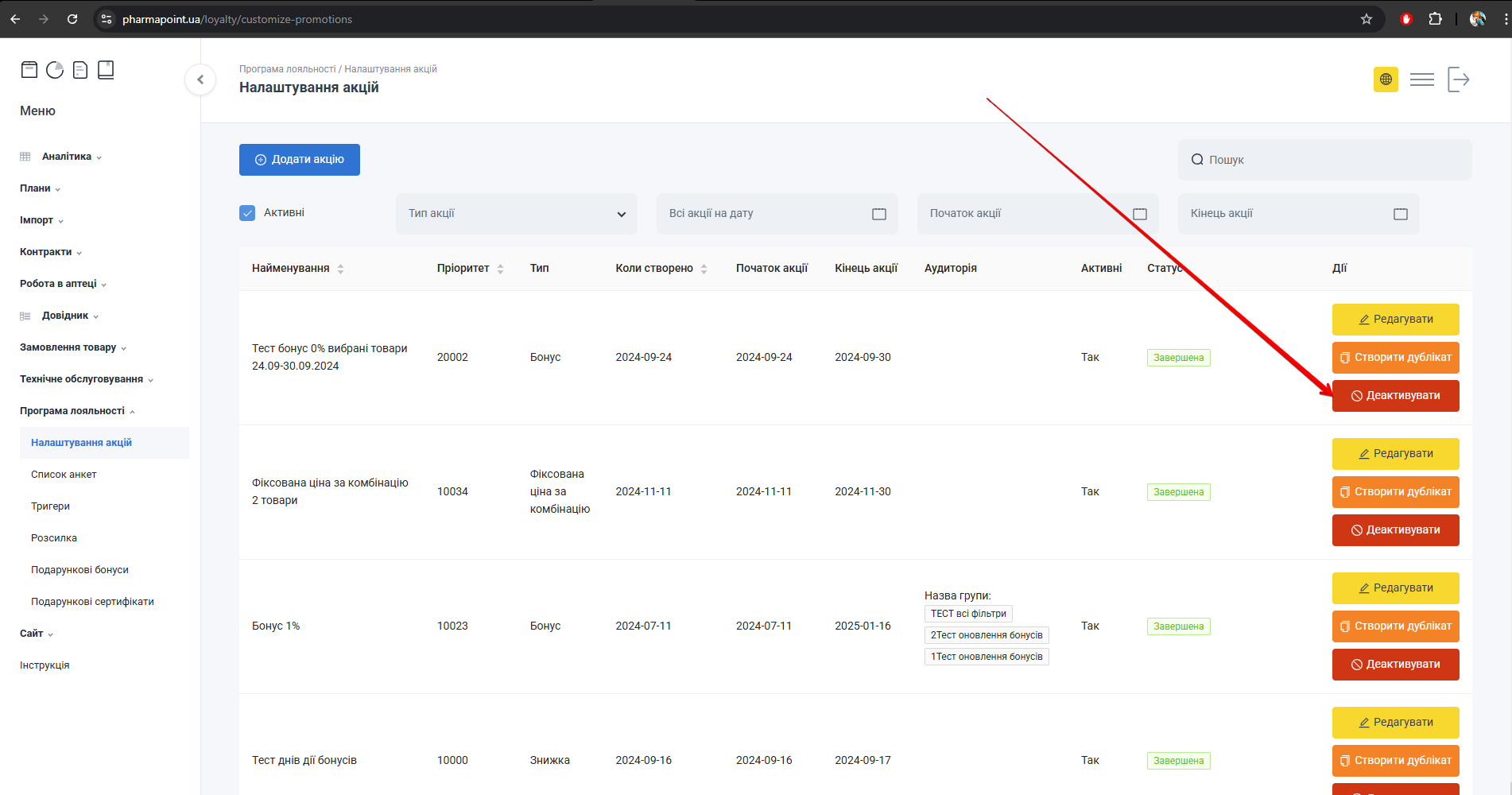Click the yellow globe language icon
Screen dimensions: 1512x795
tap(1386, 79)
